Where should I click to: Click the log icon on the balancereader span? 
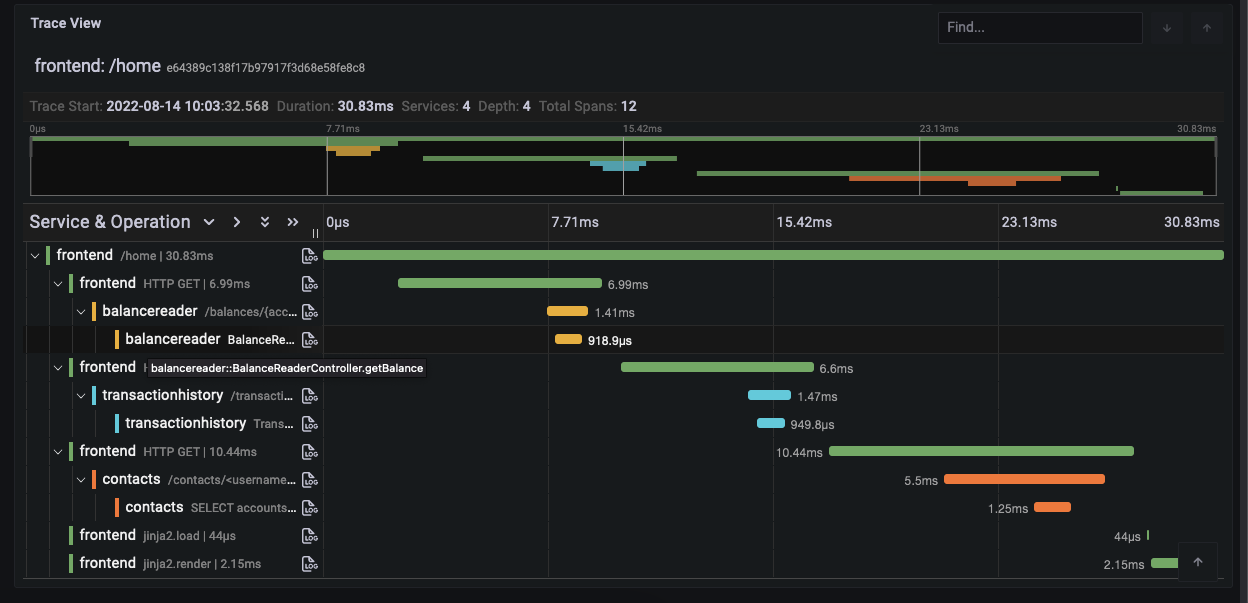310,311
